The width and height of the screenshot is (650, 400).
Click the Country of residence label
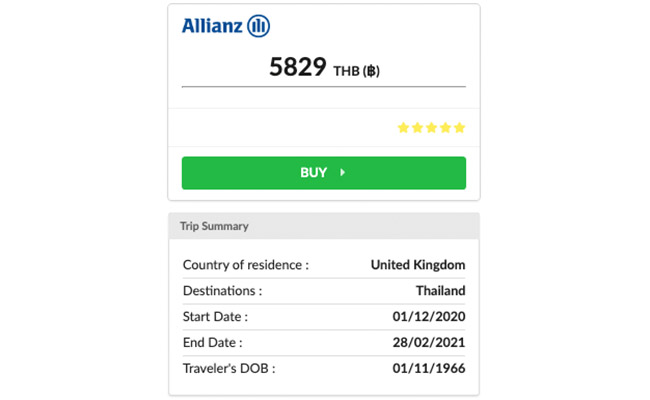(x=246, y=265)
